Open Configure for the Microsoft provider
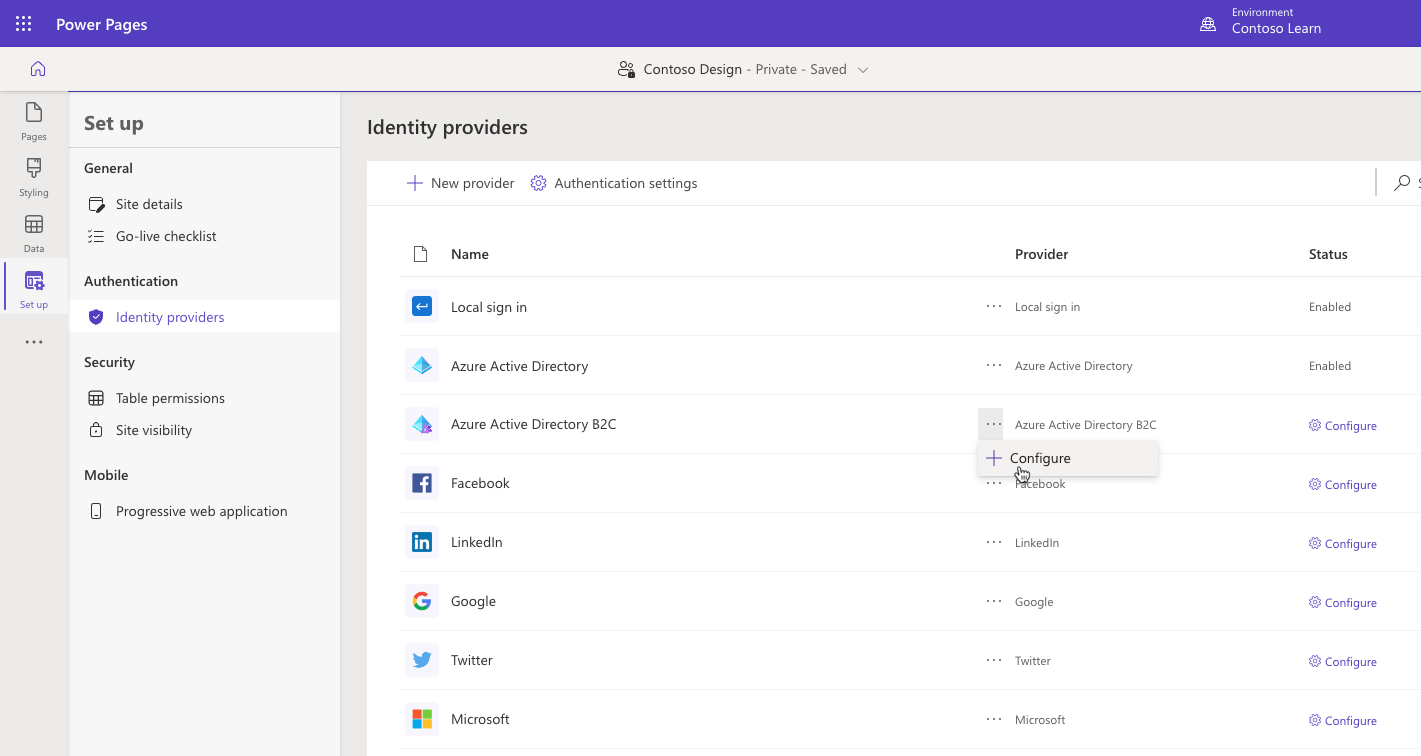This screenshot has height=756, width=1421. click(x=1342, y=720)
